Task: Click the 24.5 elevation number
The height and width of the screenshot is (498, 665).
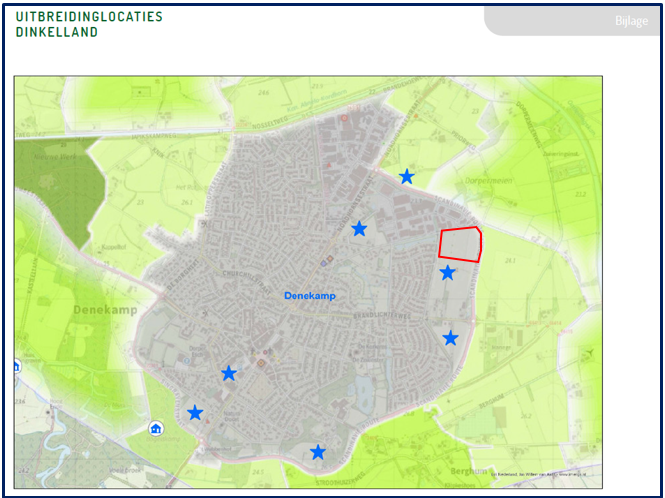Action: pos(258,472)
